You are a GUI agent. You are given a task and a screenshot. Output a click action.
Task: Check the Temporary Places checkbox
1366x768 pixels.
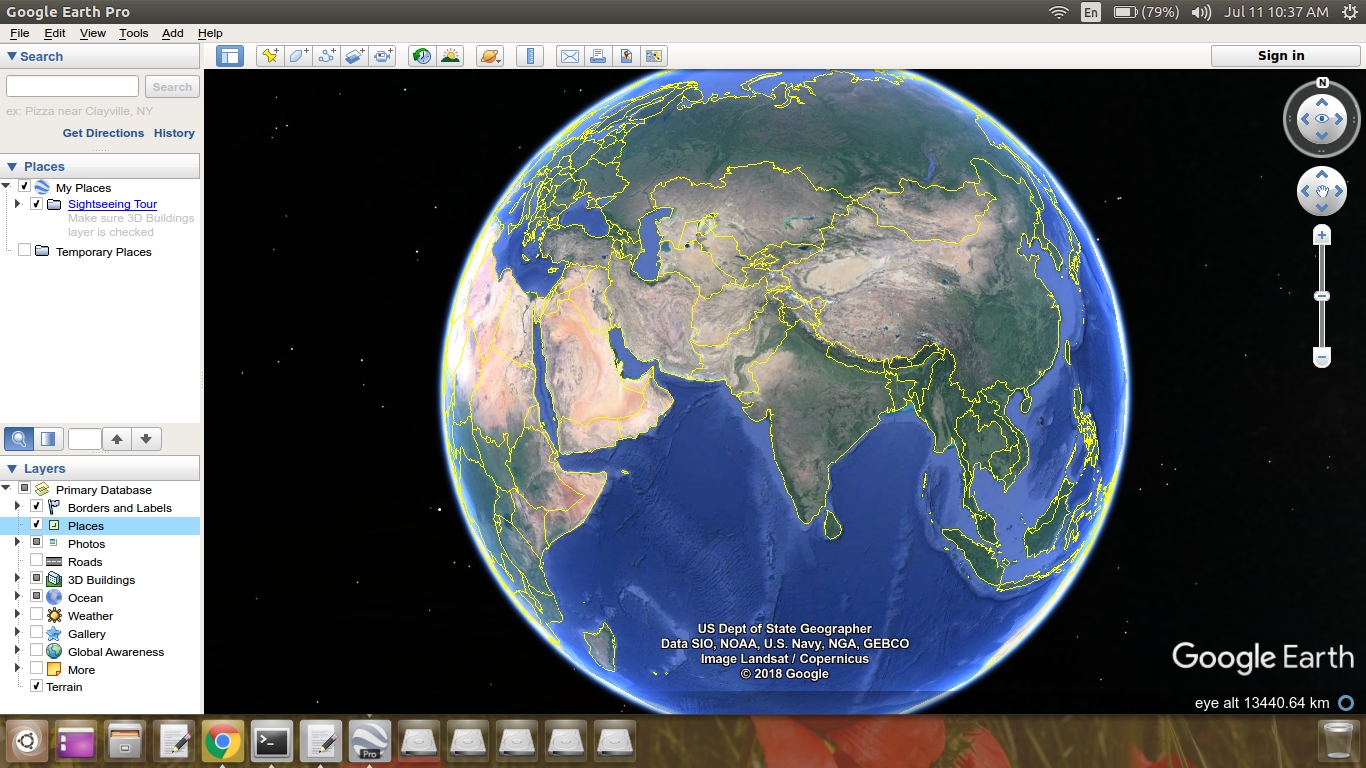pyautogui.click(x=25, y=250)
